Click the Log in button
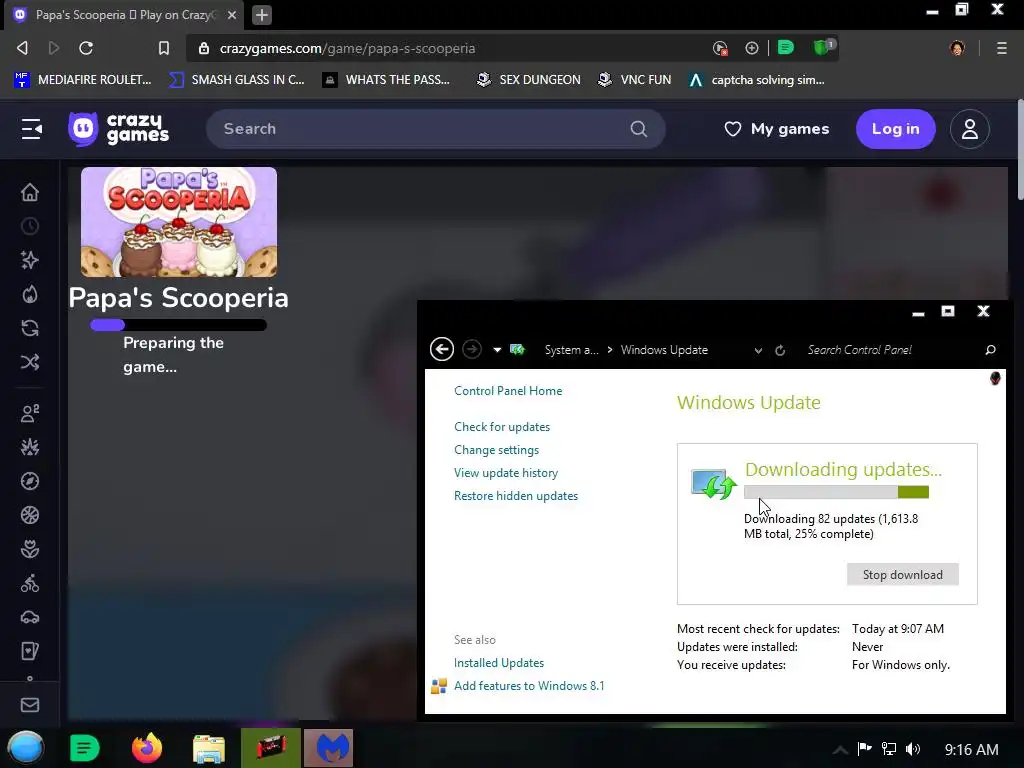 895,129
